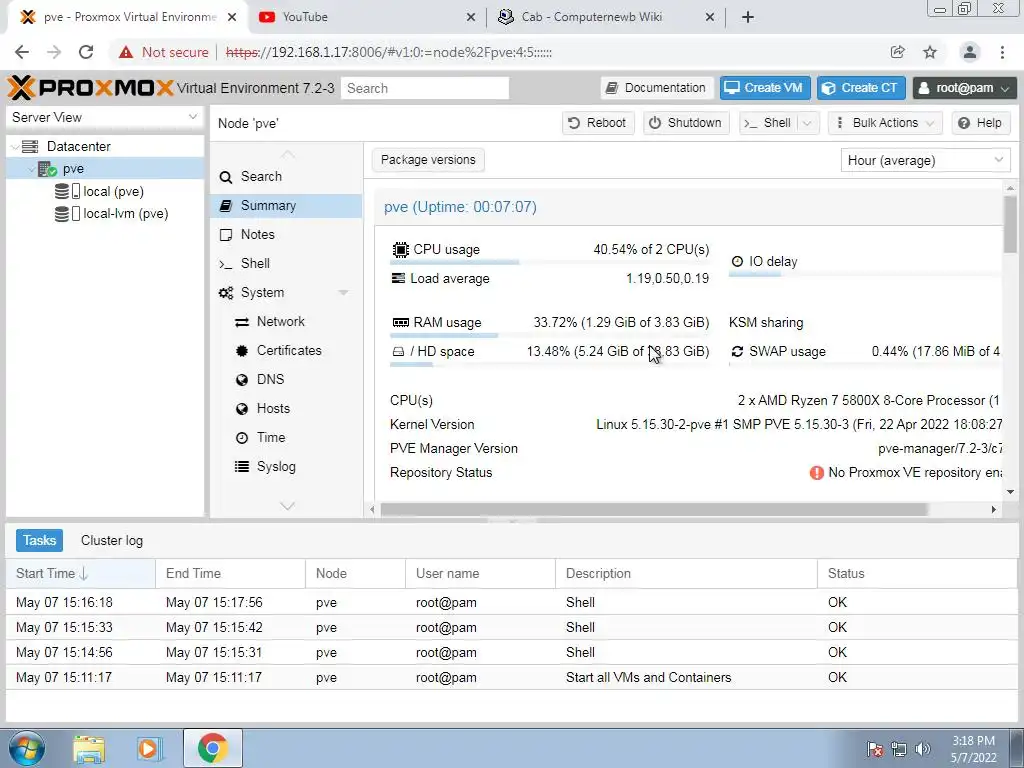The image size is (1024, 768).
Task: Close the YouTube tab
Action: point(471,17)
